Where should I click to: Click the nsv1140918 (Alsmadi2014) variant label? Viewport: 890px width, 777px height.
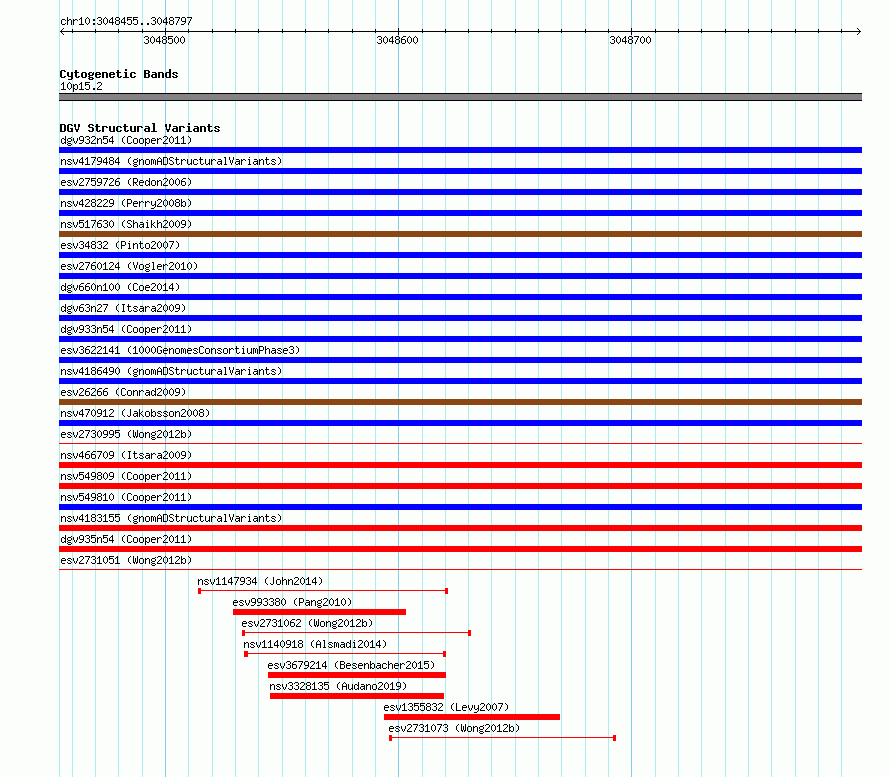(x=315, y=644)
